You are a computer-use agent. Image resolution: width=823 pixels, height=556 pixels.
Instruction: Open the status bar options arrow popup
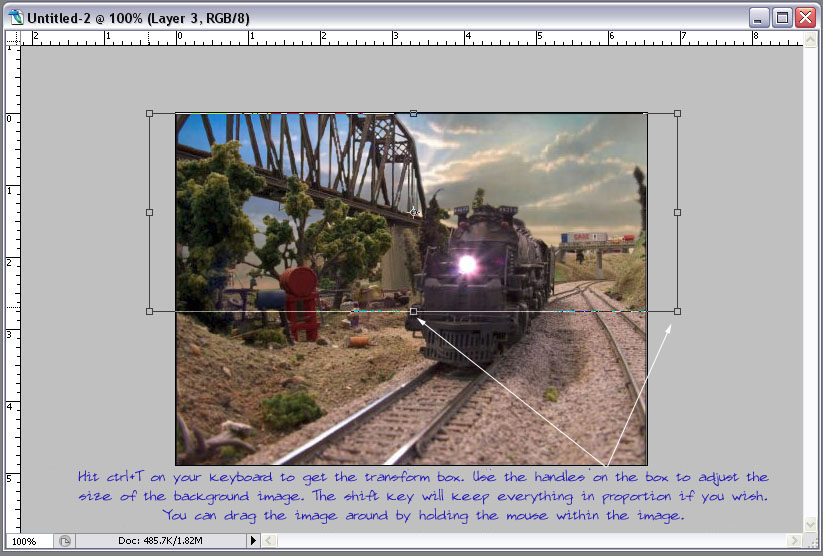pos(253,540)
